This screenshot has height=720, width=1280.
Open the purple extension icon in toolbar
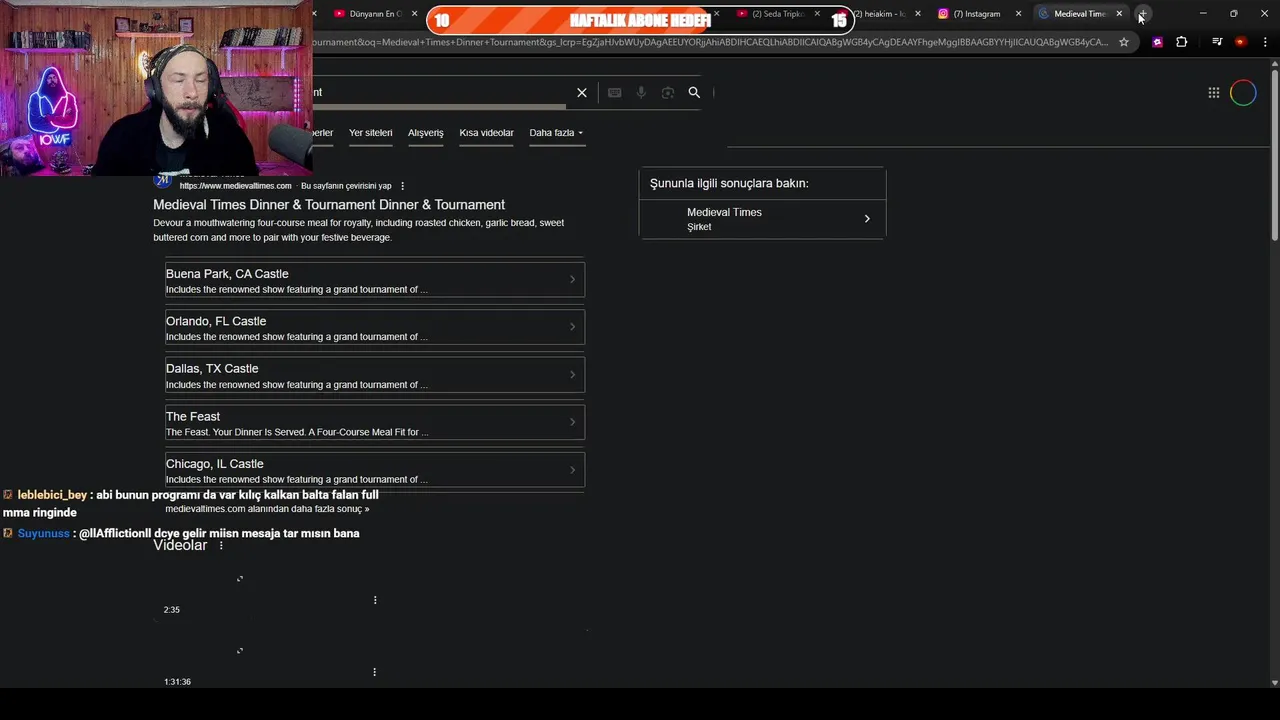click(1158, 42)
